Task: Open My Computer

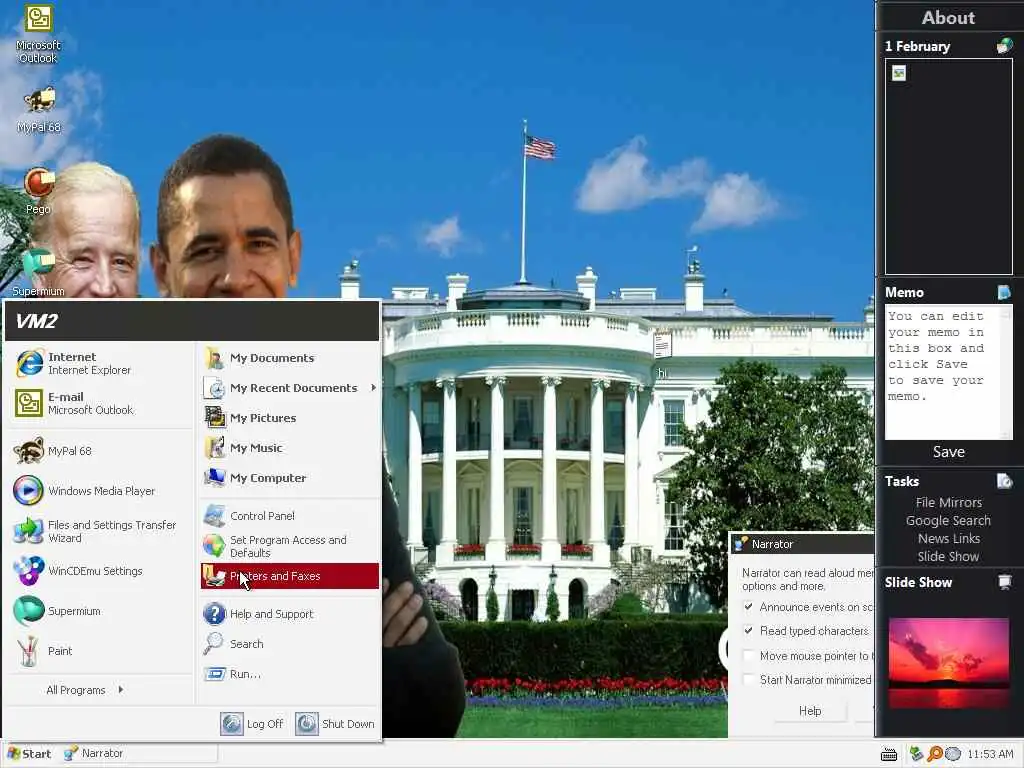Action: 289,478
